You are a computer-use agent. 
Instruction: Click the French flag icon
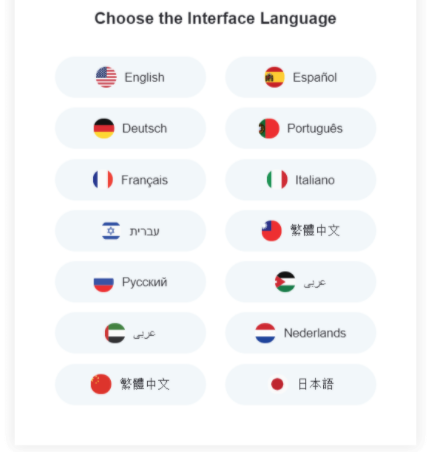point(103,179)
